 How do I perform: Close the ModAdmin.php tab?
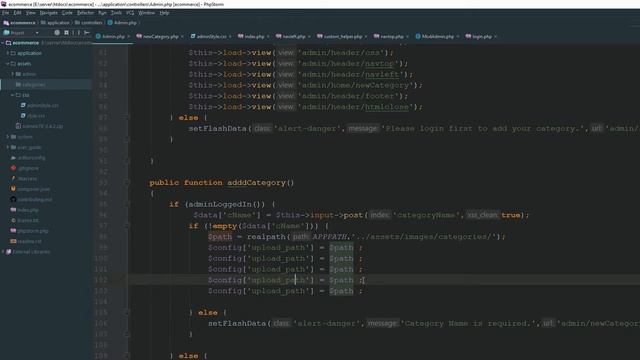click(x=458, y=37)
